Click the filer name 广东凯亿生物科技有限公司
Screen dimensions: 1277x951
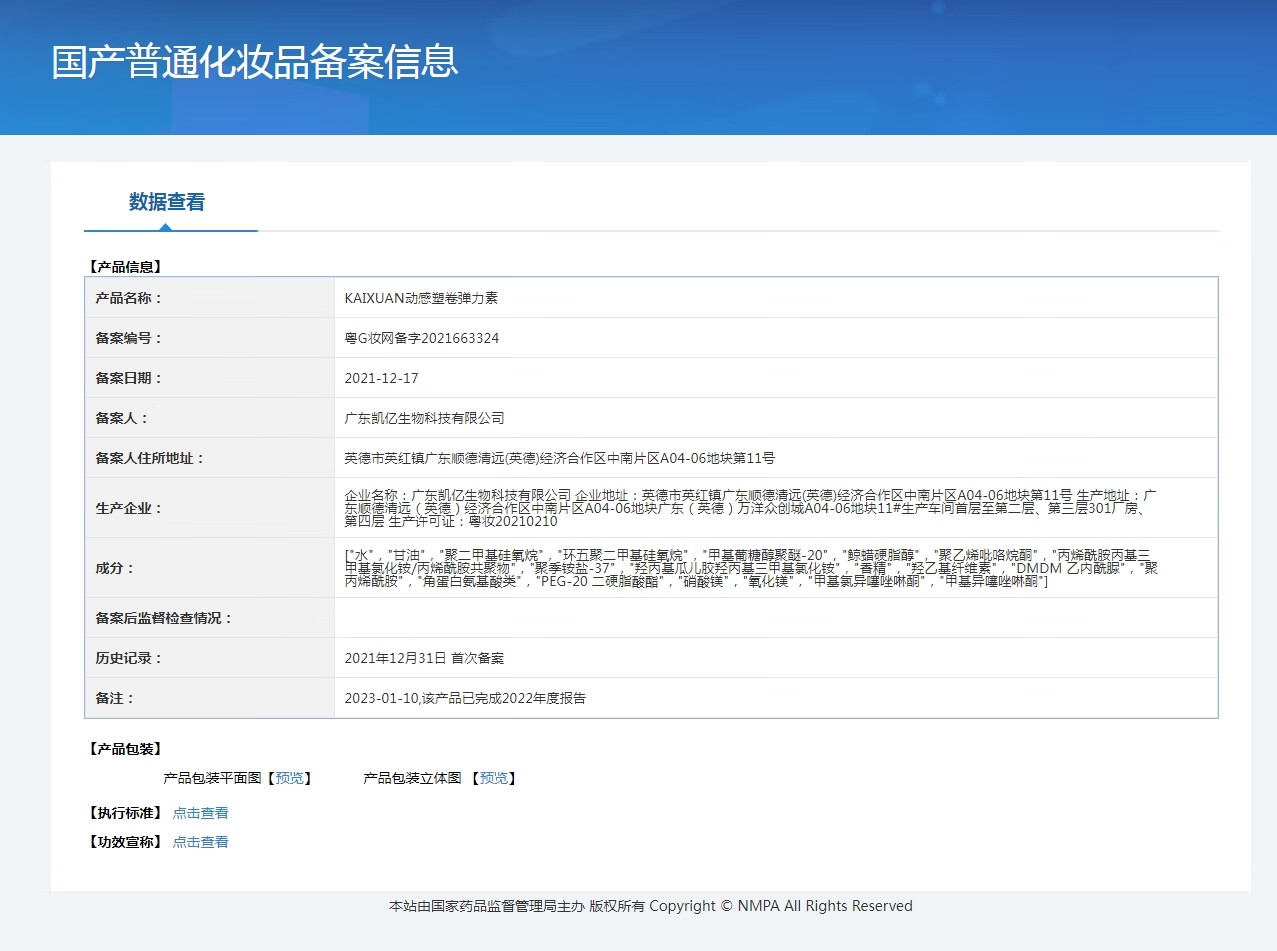pyautogui.click(x=424, y=418)
